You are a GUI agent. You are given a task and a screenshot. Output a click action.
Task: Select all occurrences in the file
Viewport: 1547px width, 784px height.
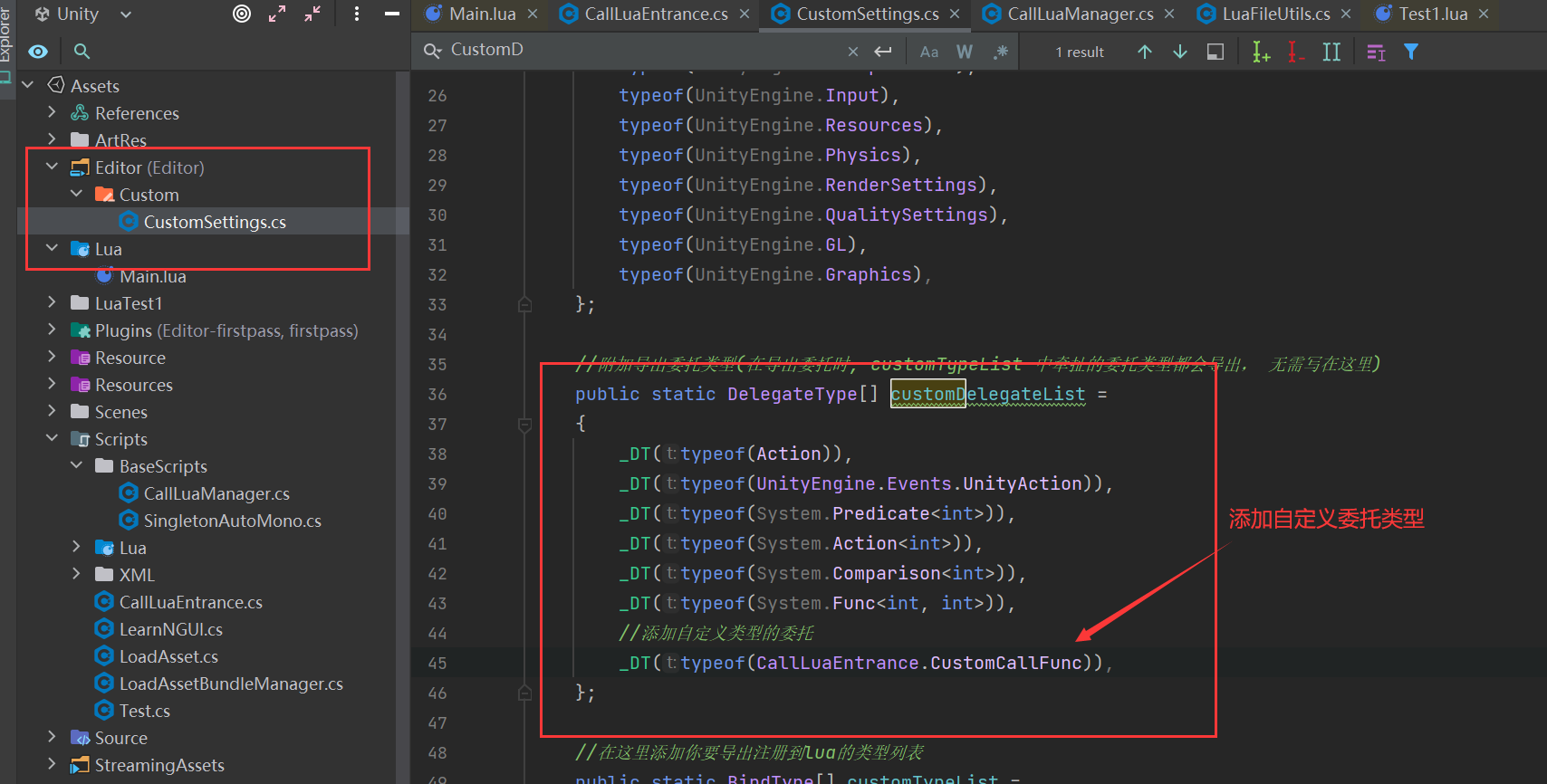[x=1331, y=52]
